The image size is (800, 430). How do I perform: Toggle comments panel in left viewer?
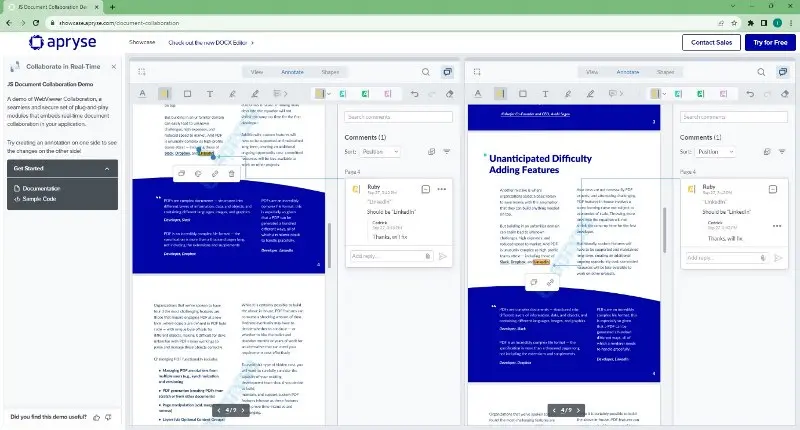(447, 72)
